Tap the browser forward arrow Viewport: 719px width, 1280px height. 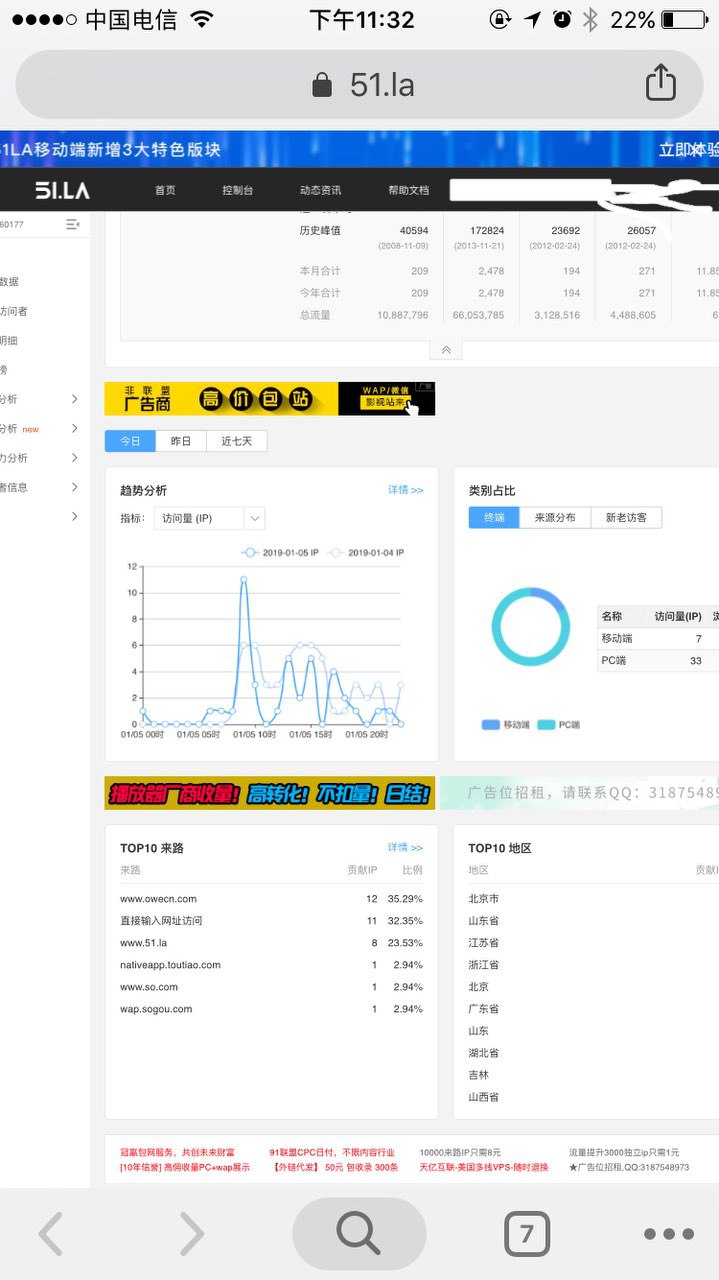(191, 1234)
